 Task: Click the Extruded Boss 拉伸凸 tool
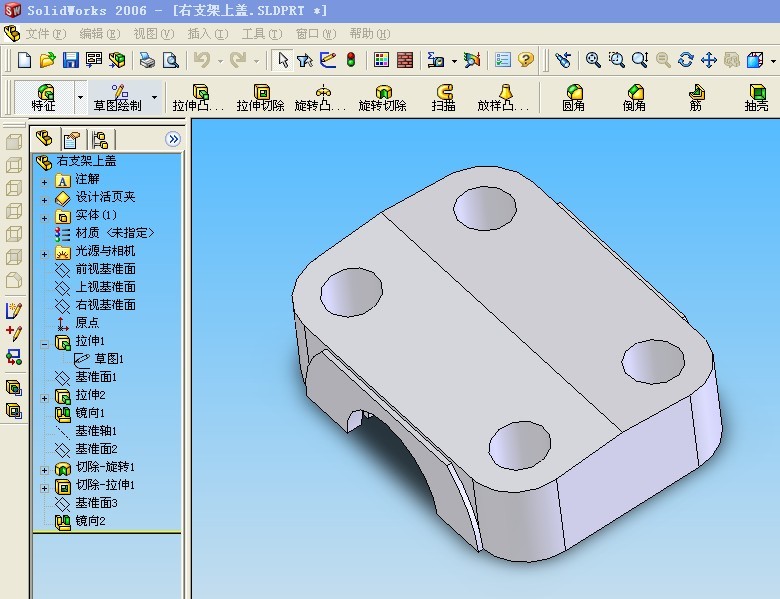(x=198, y=98)
